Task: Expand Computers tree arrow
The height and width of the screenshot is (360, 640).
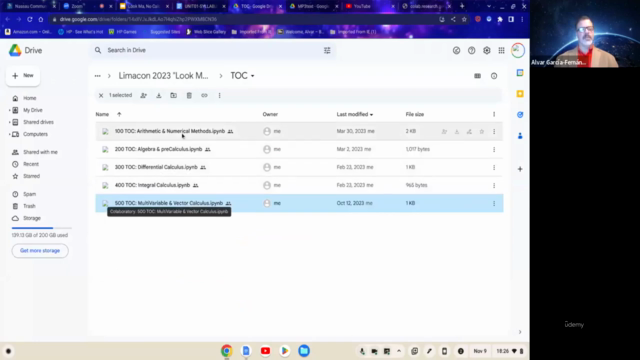Action: [x=9, y=134]
